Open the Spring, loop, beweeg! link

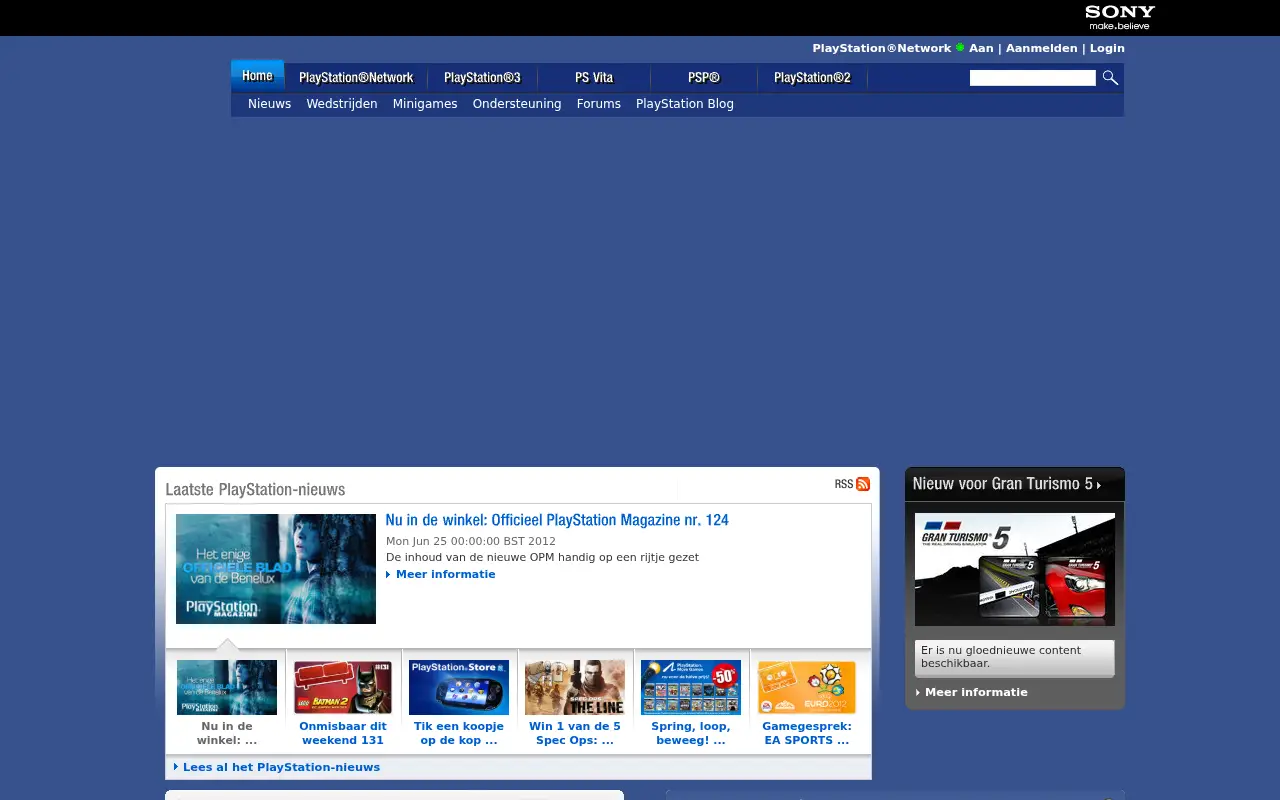point(691,733)
